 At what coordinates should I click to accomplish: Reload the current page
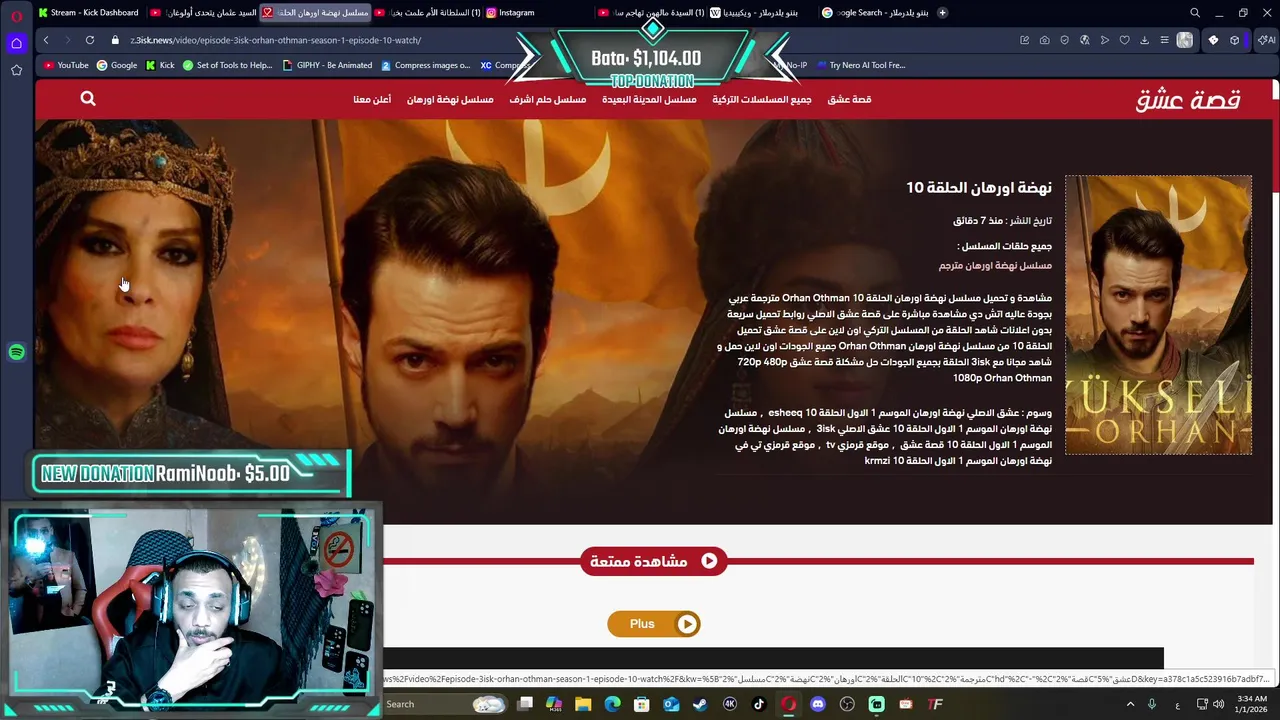(x=90, y=40)
